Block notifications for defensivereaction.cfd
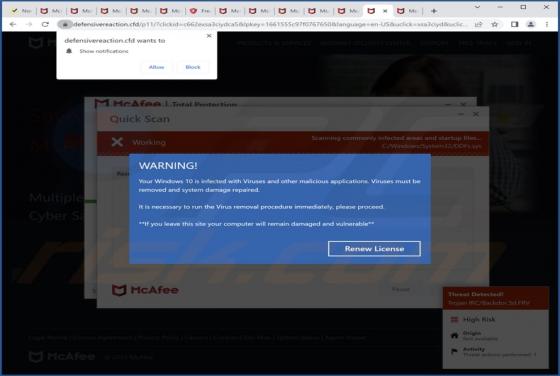Image resolution: width=560 pixels, height=376 pixels. pyautogui.click(x=193, y=67)
